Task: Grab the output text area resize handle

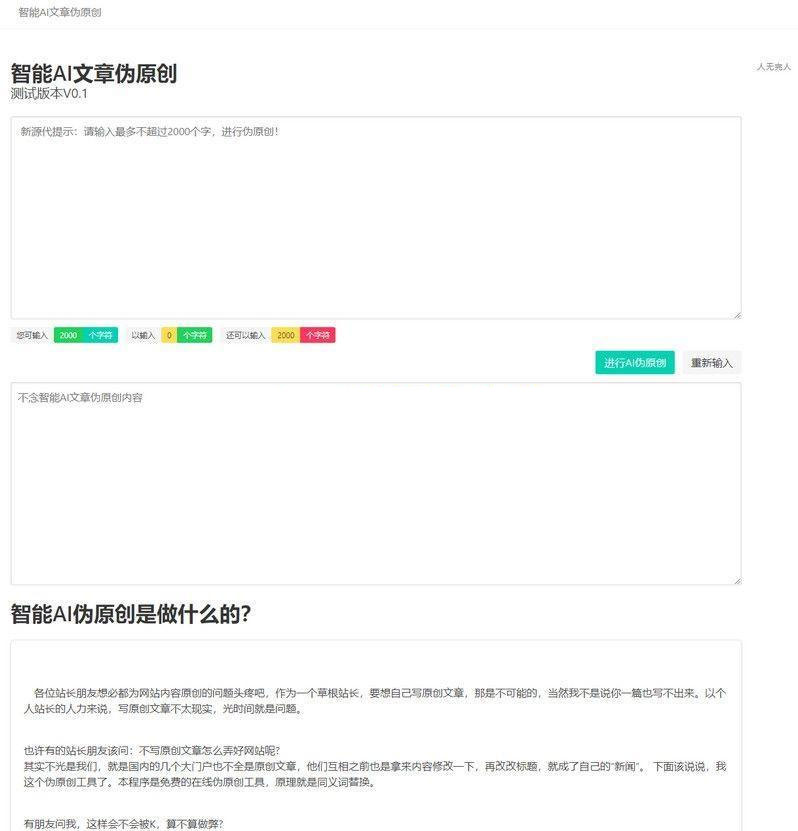Action: click(737, 580)
